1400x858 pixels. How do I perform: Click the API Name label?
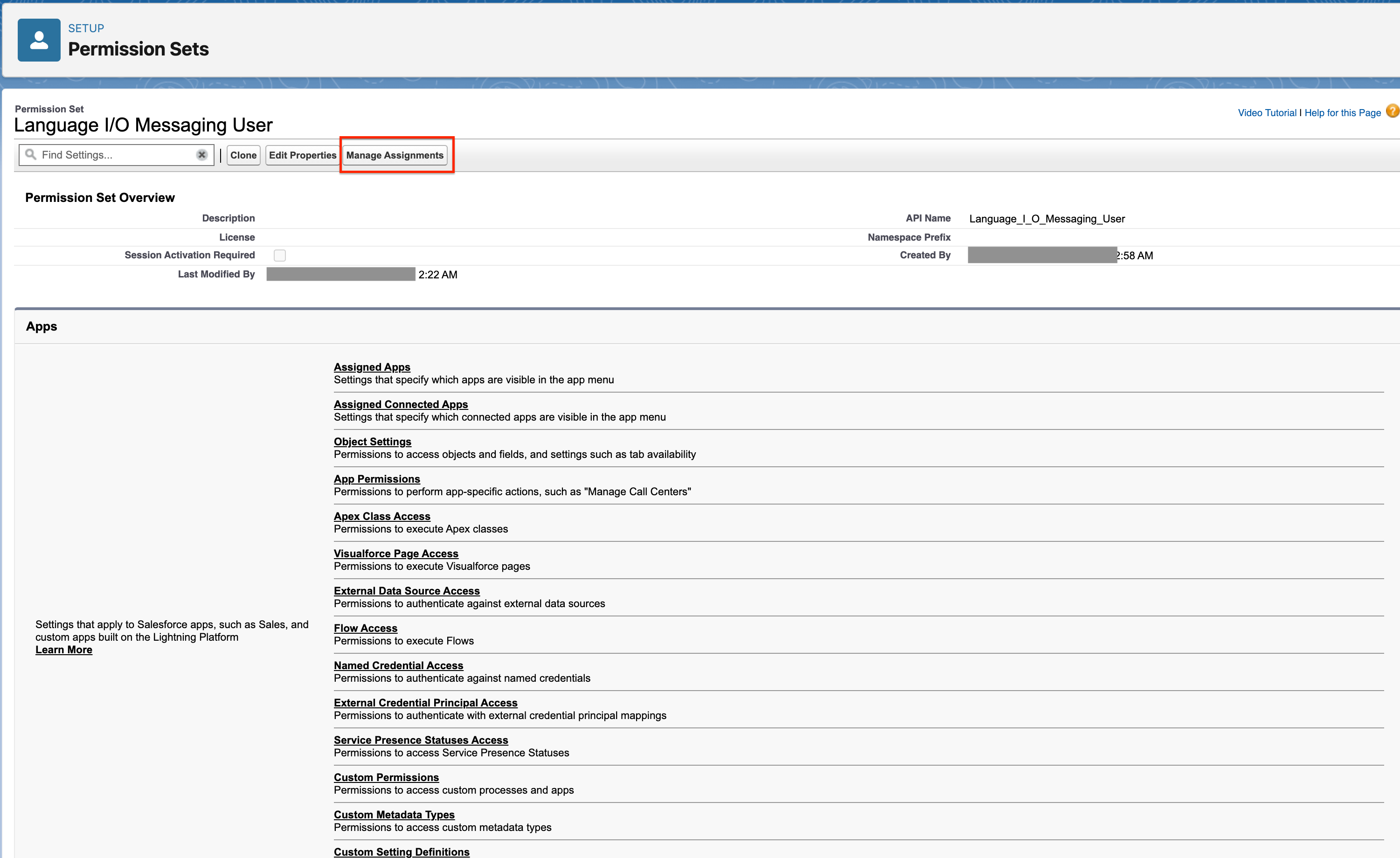[x=929, y=218]
